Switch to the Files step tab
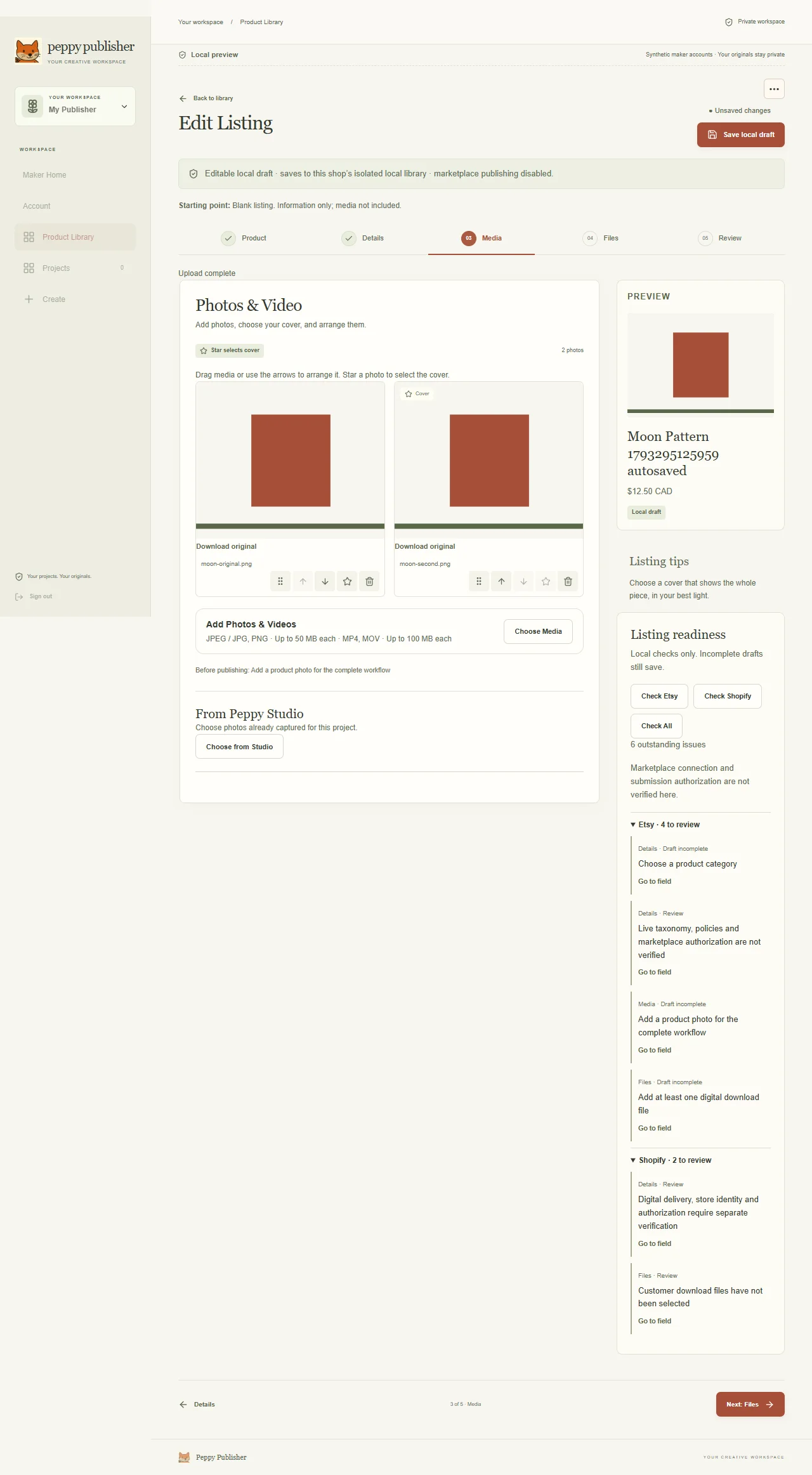The width and height of the screenshot is (812, 1475). [600, 239]
